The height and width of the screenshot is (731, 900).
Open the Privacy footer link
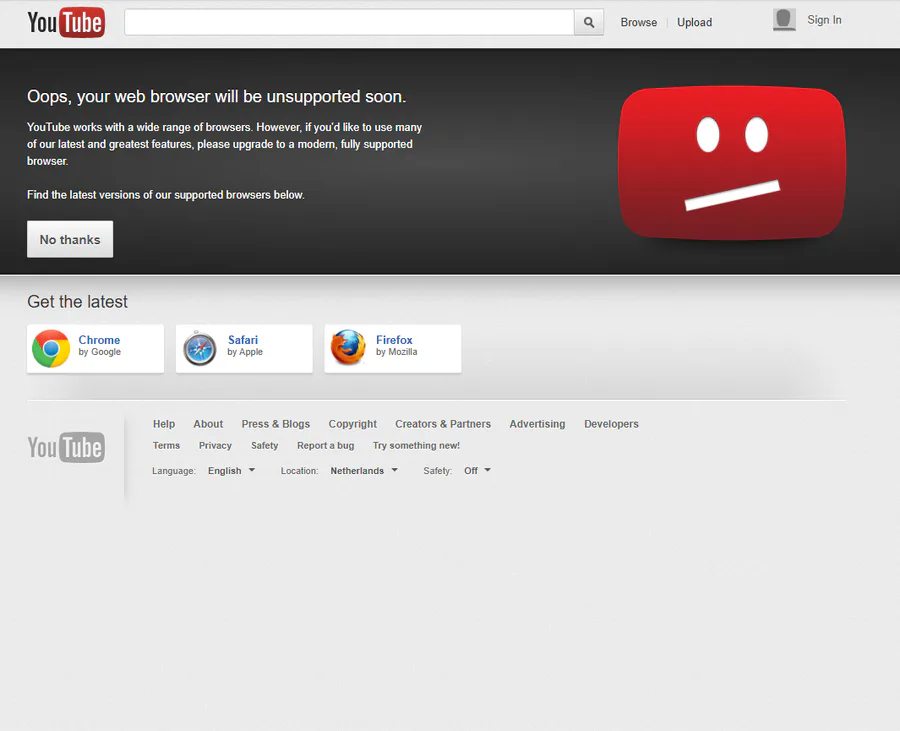pyautogui.click(x=215, y=445)
